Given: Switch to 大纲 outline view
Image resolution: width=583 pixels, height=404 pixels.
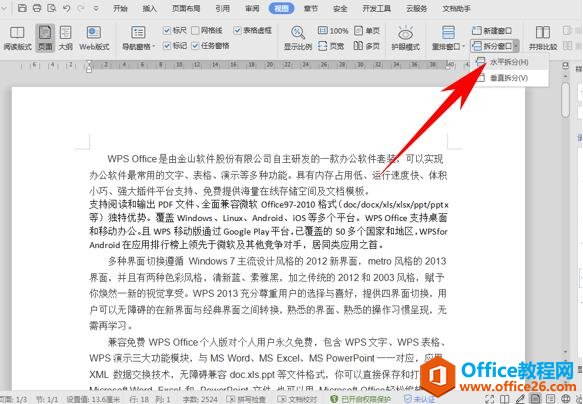Looking at the screenshot, I should pos(65,38).
